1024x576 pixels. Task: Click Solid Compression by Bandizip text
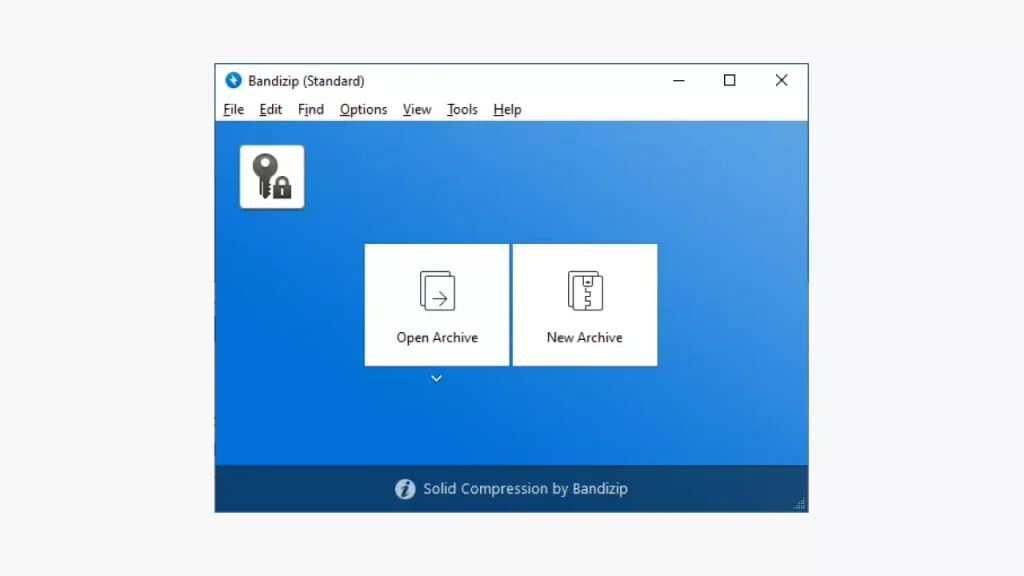(x=525, y=488)
